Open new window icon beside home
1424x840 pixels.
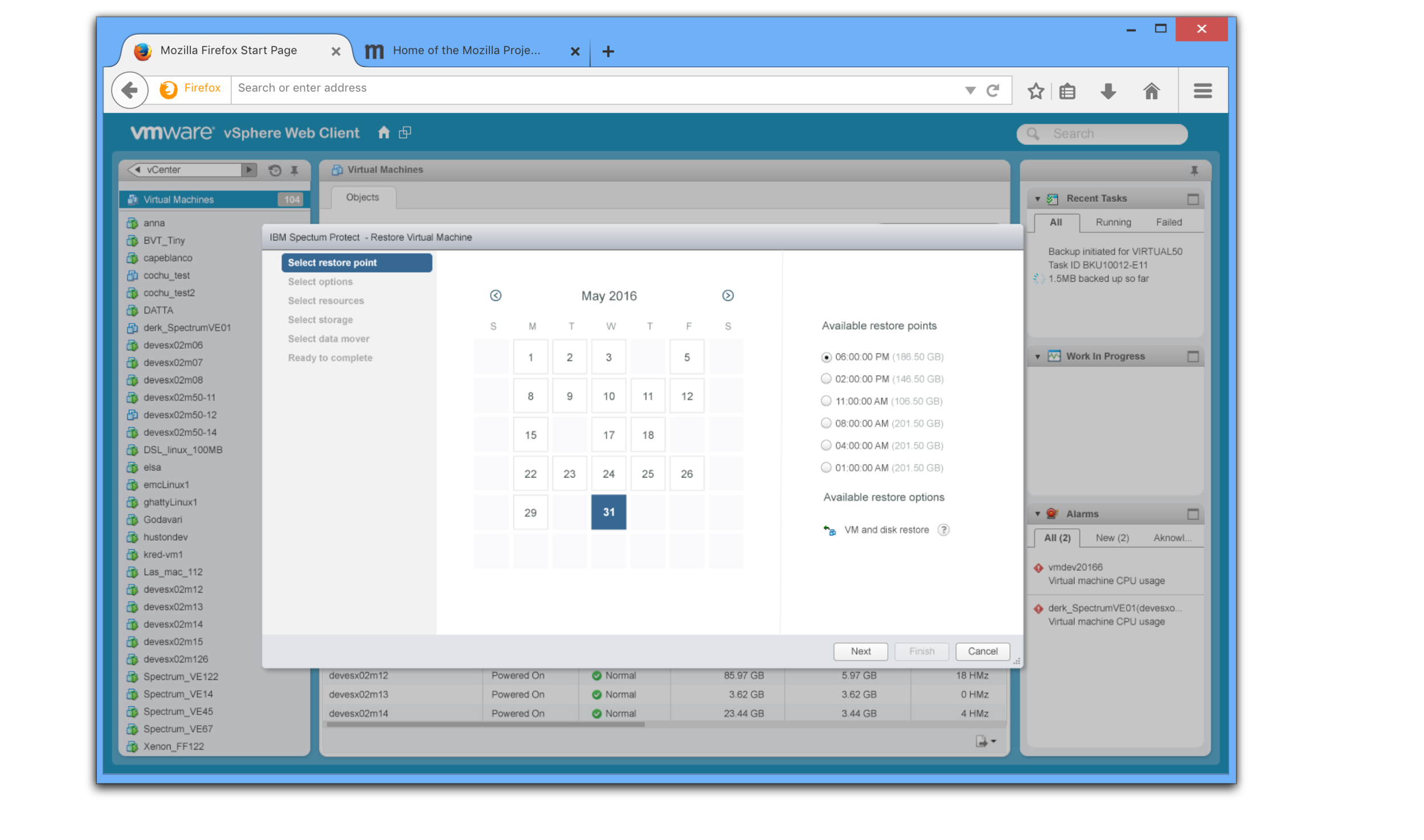(405, 133)
